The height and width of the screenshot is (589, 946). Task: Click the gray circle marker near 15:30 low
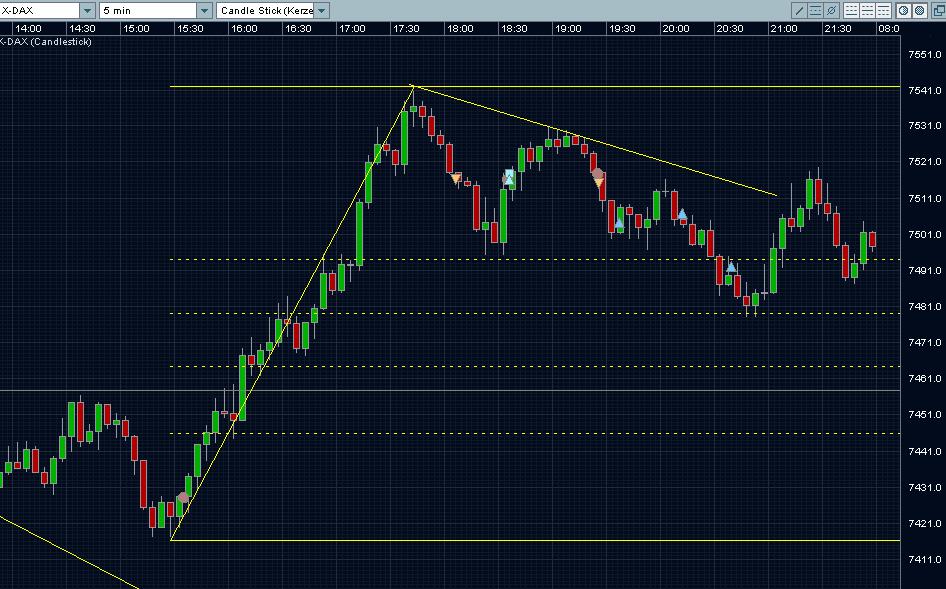(183, 497)
